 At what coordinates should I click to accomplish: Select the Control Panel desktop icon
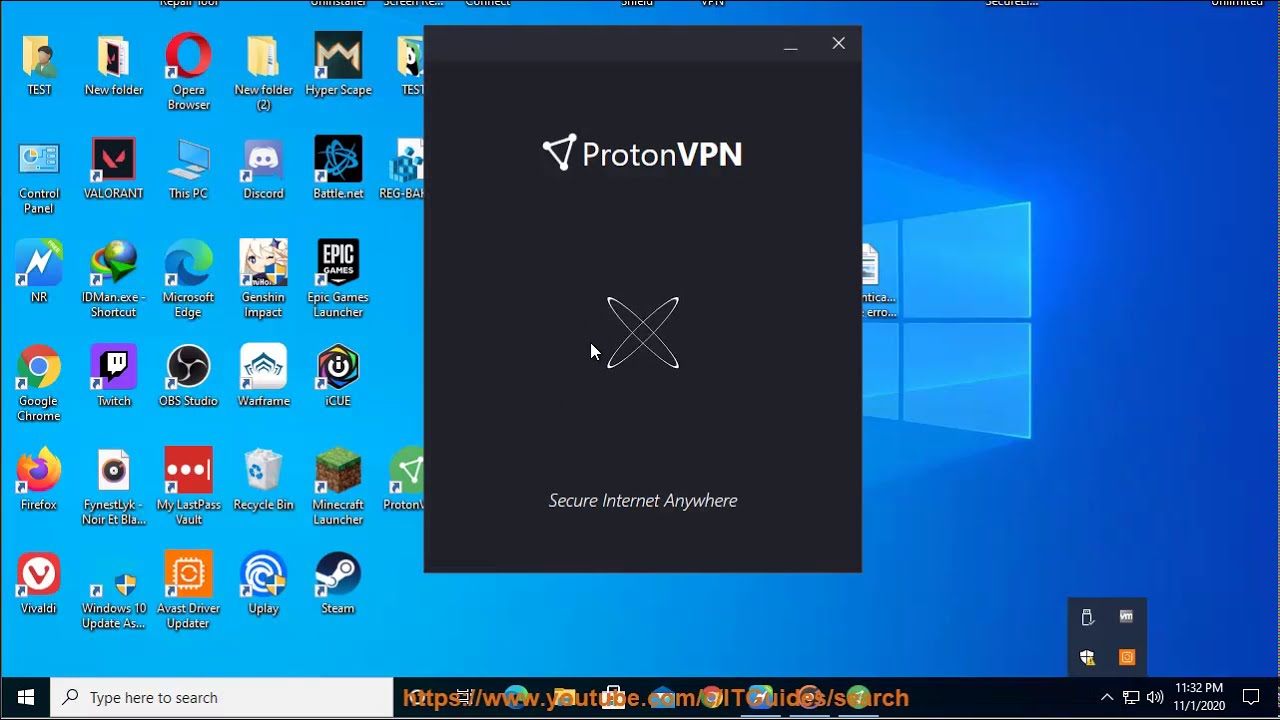pos(39,175)
